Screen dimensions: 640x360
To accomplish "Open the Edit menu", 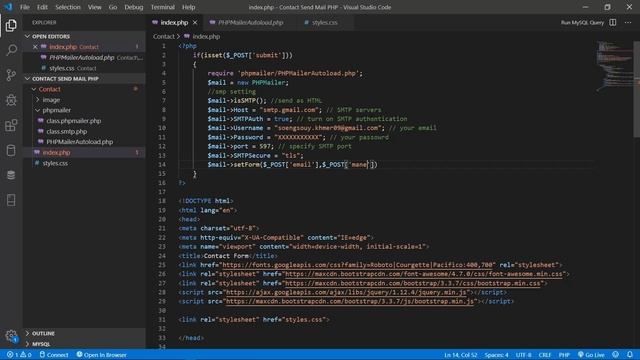I will pos(42,7).
